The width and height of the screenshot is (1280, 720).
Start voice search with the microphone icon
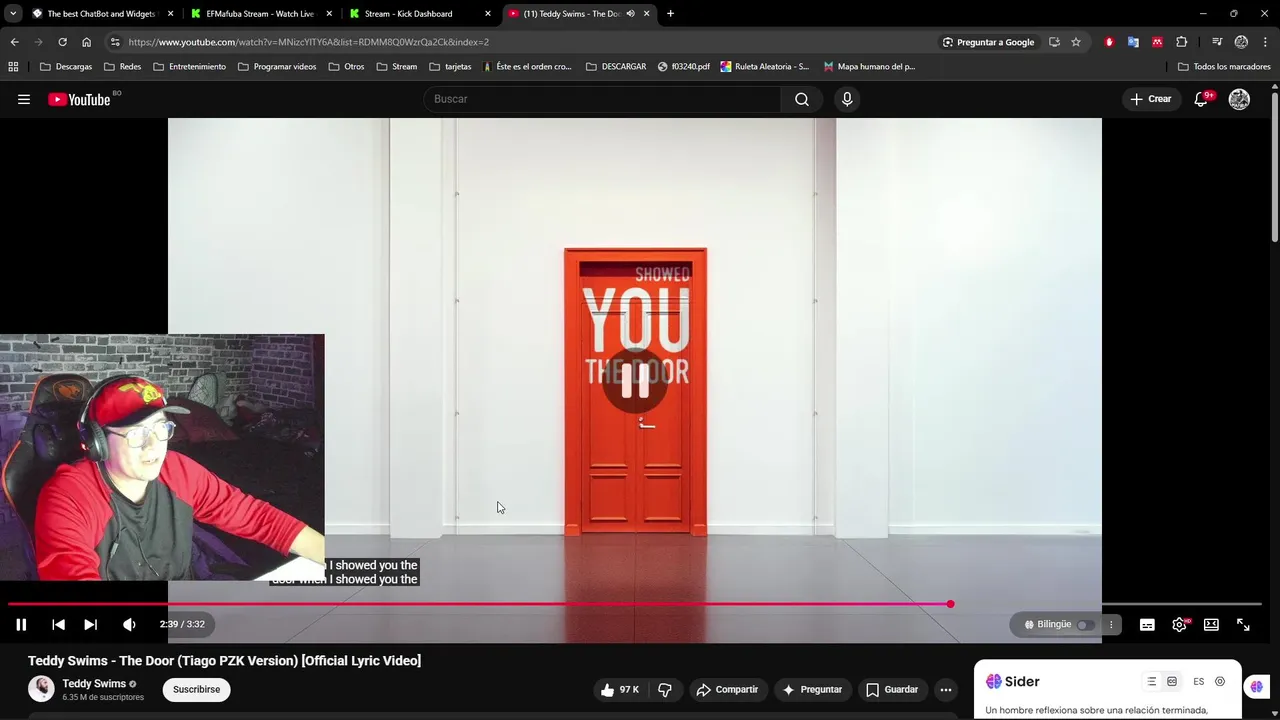point(847,99)
